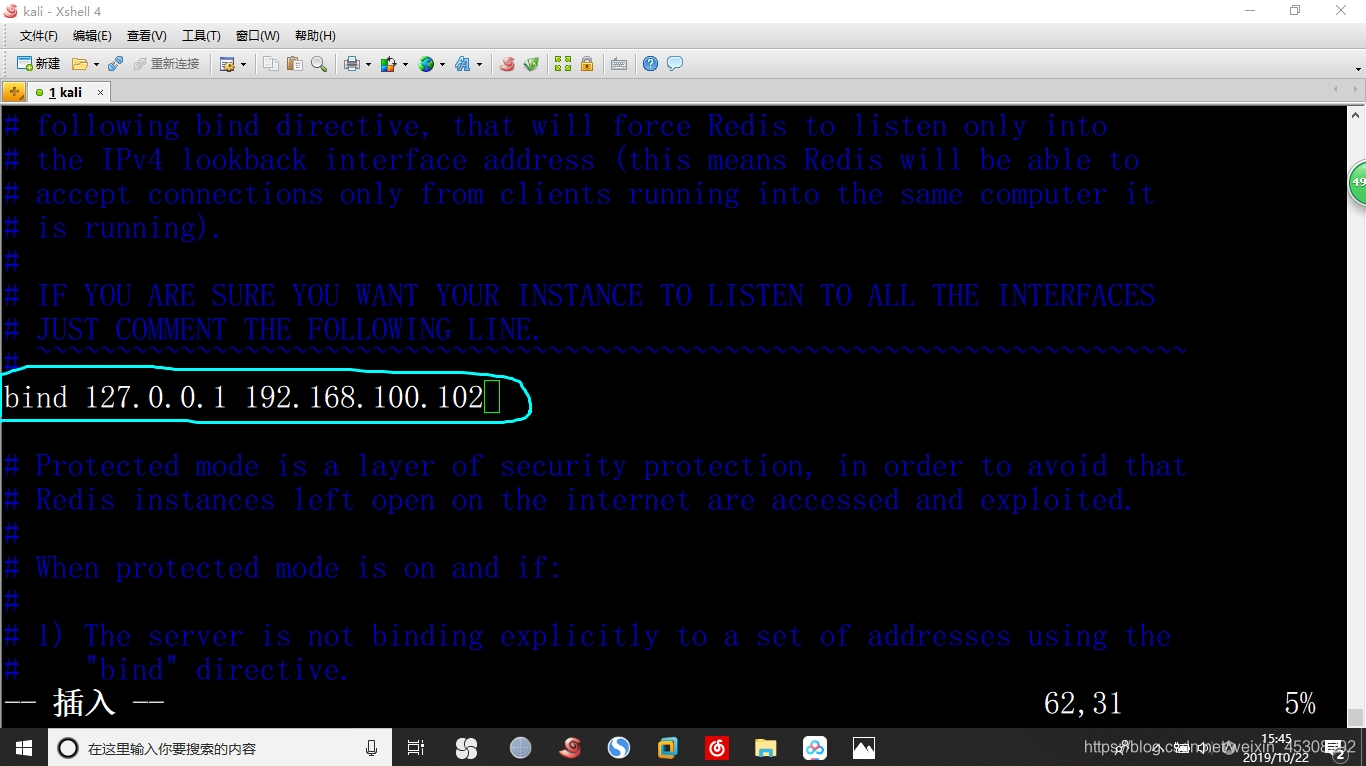The height and width of the screenshot is (766, 1366).
Task: Click the keyboard icon in toolbar
Action: click(x=619, y=64)
